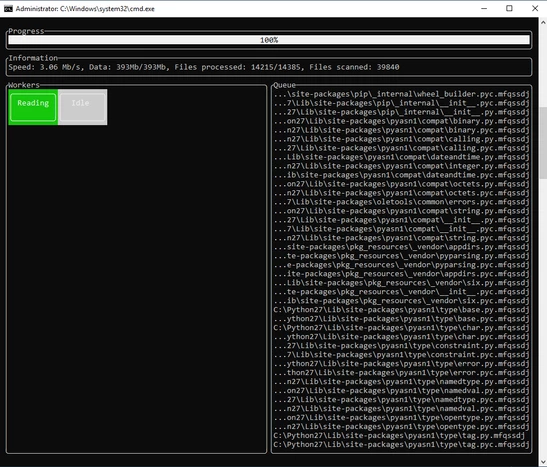Image resolution: width=547 pixels, height=467 pixels.
Task: Select queue entry compat\string.pyc.mfqssdj
Action: pyautogui.click(x=401, y=238)
